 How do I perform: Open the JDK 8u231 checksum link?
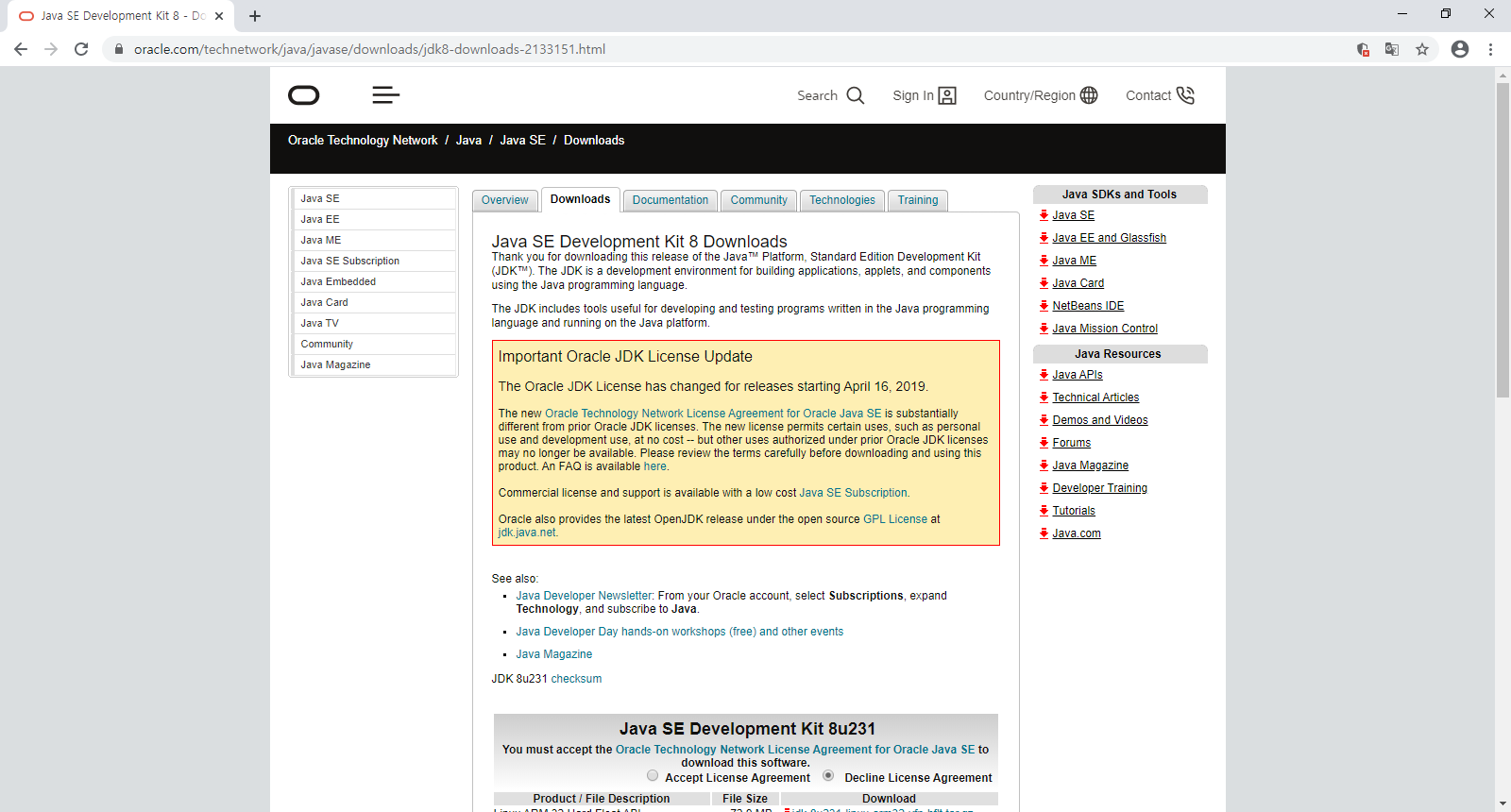(x=576, y=679)
